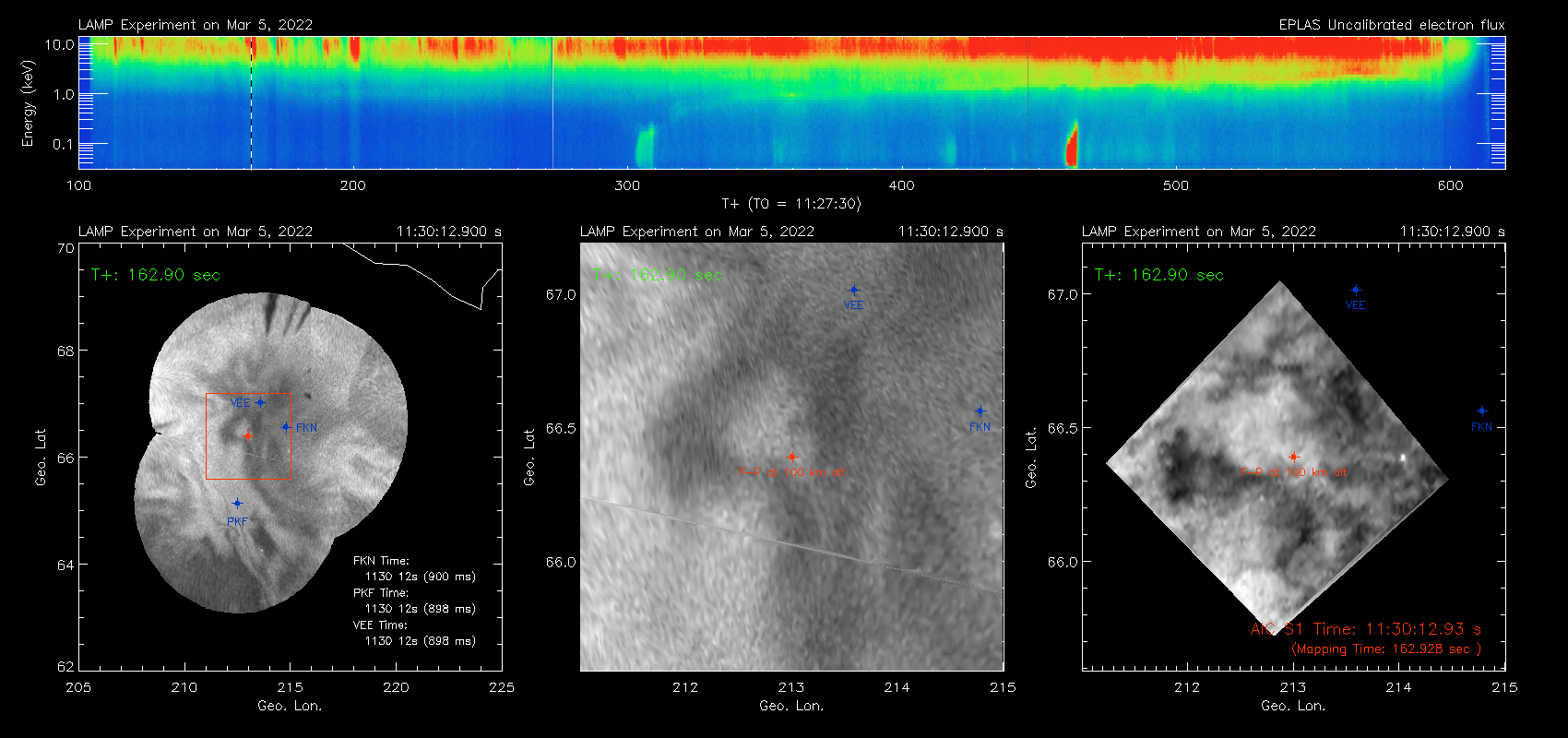The width and height of the screenshot is (1568, 738).
Task: Click the 'VEE Time:' label
Action: click(381, 625)
